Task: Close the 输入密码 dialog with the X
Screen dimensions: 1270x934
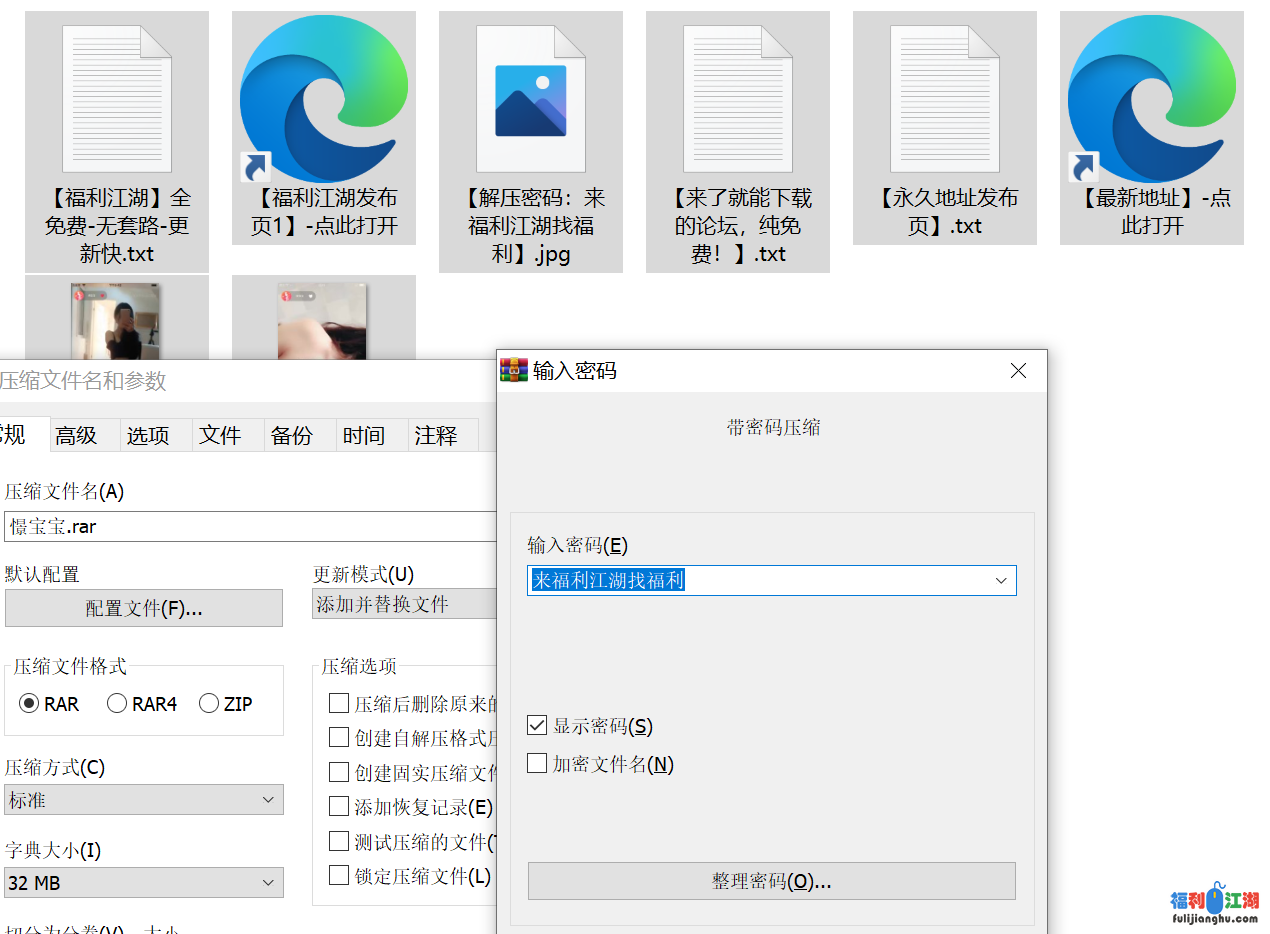Action: tap(1018, 371)
